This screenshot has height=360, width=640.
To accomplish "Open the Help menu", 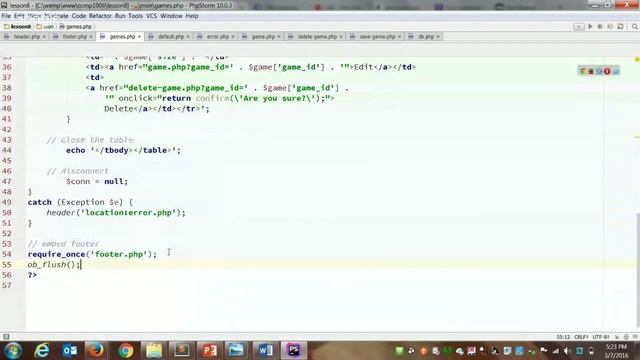I will tap(192, 16).
